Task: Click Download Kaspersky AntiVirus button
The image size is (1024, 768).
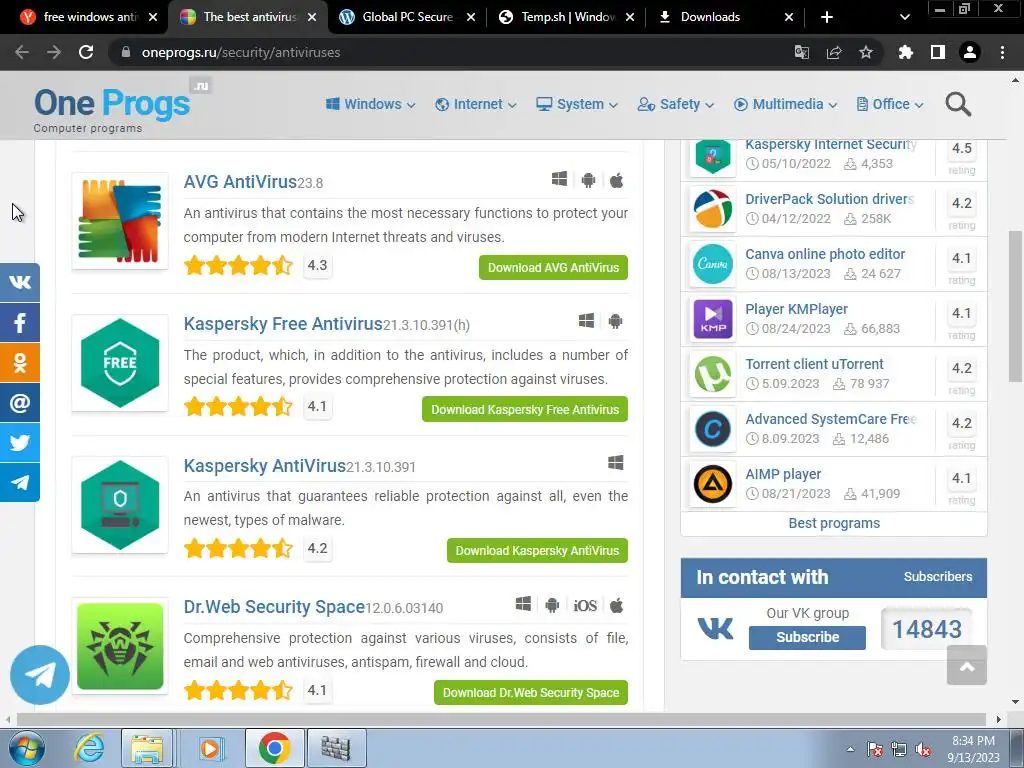Action: (x=537, y=551)
